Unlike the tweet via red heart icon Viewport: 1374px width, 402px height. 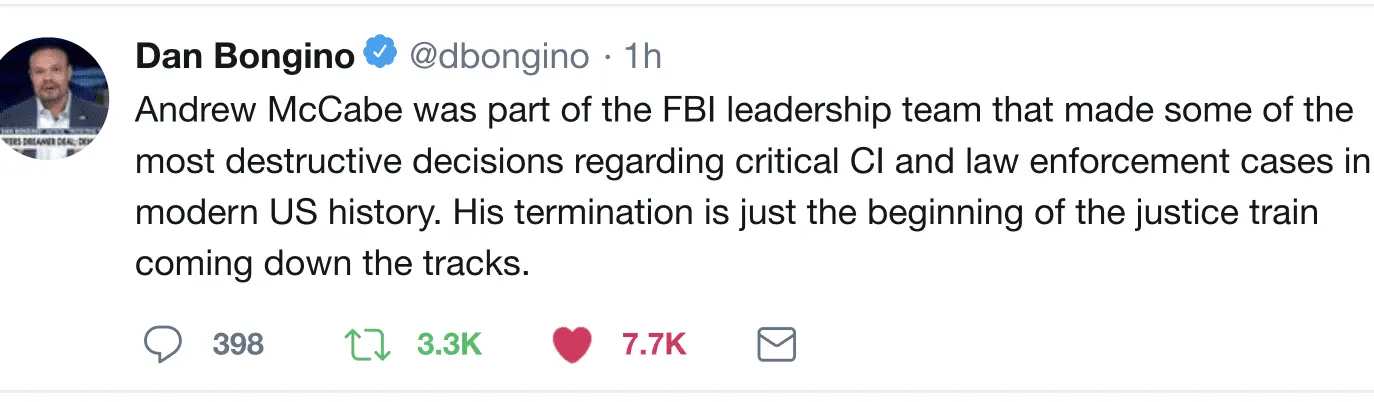573,345
